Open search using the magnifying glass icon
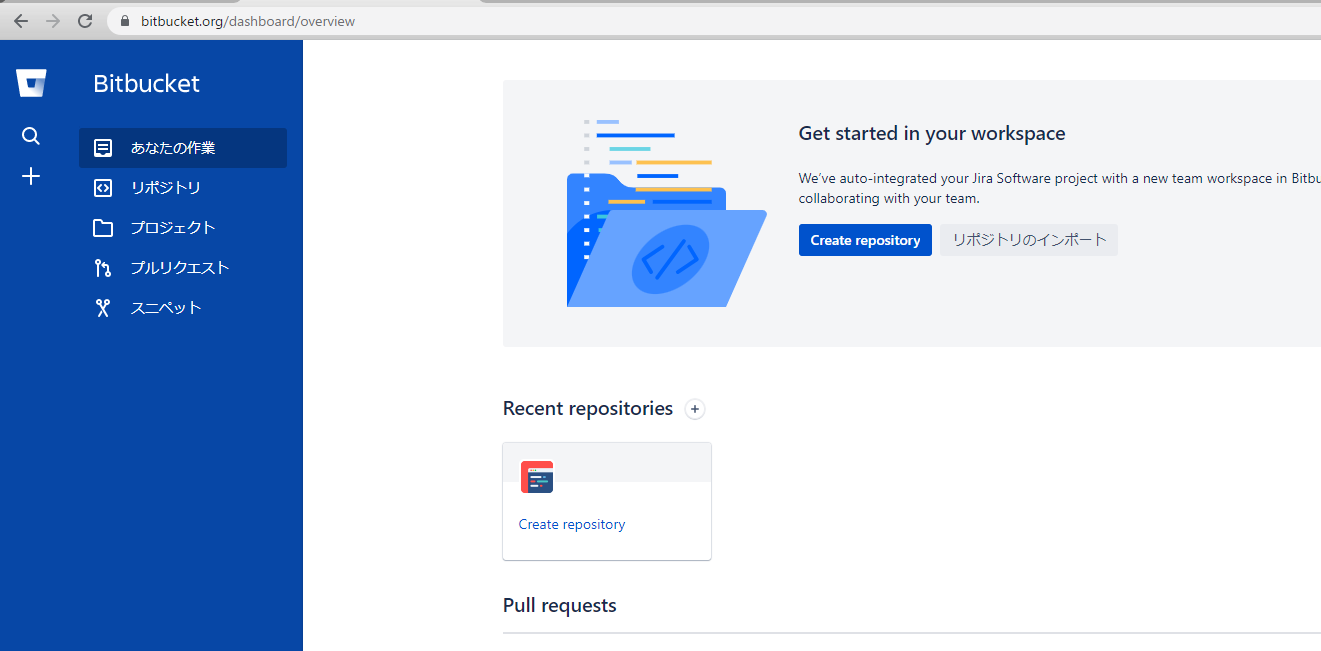Screen dimensions: 1321x651 point(31,135)
